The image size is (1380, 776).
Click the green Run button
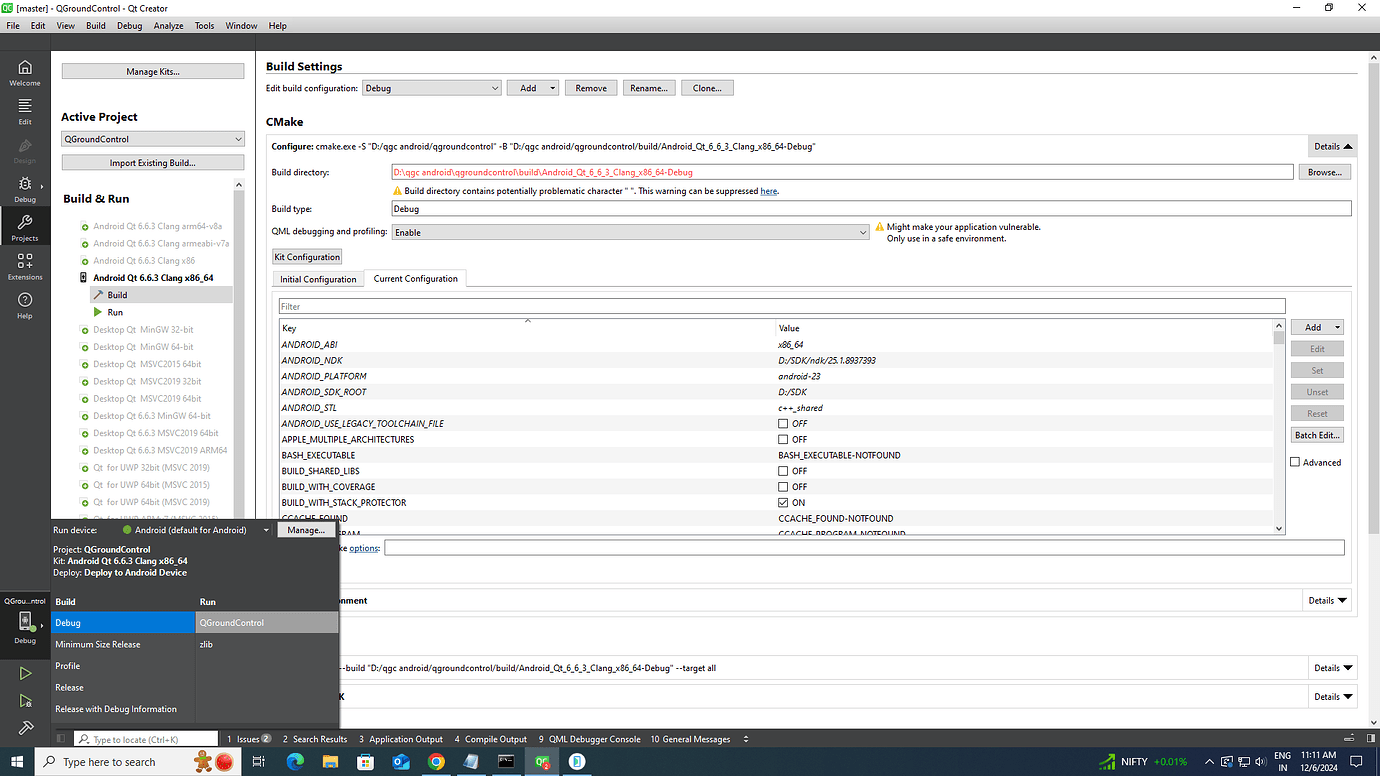pos(24,673)
